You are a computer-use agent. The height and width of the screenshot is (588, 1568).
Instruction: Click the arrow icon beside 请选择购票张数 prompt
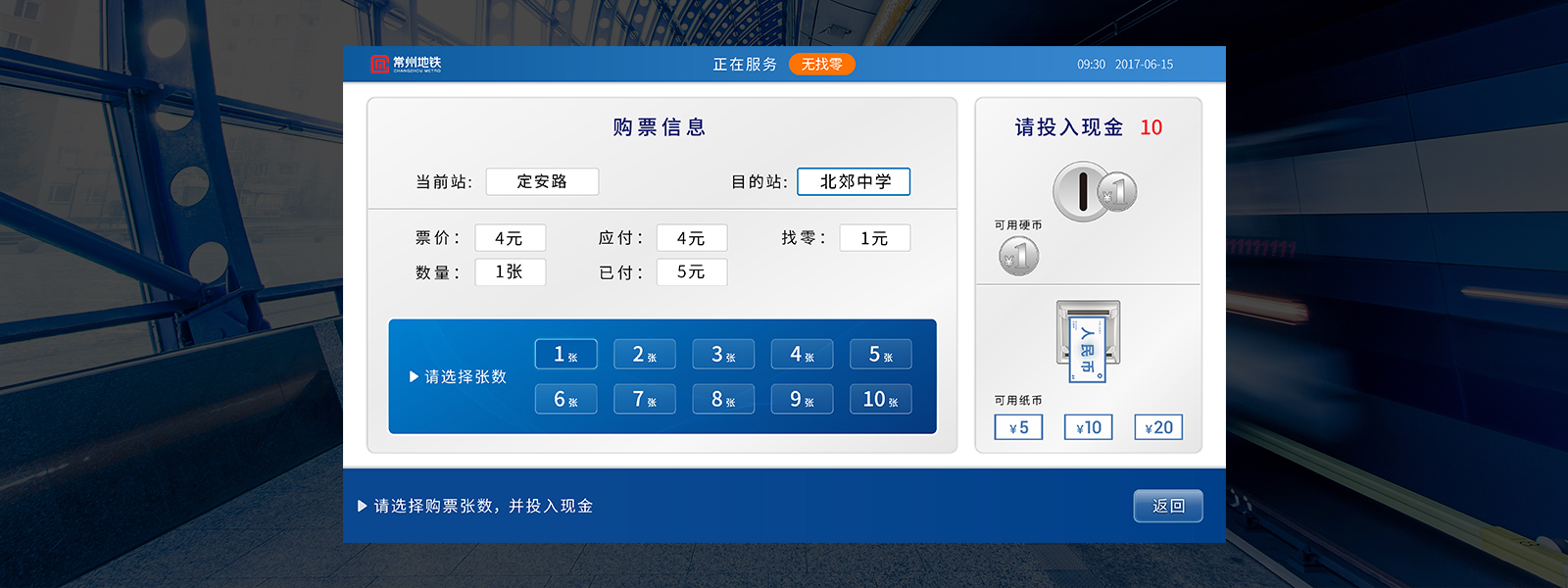(362, 506)
